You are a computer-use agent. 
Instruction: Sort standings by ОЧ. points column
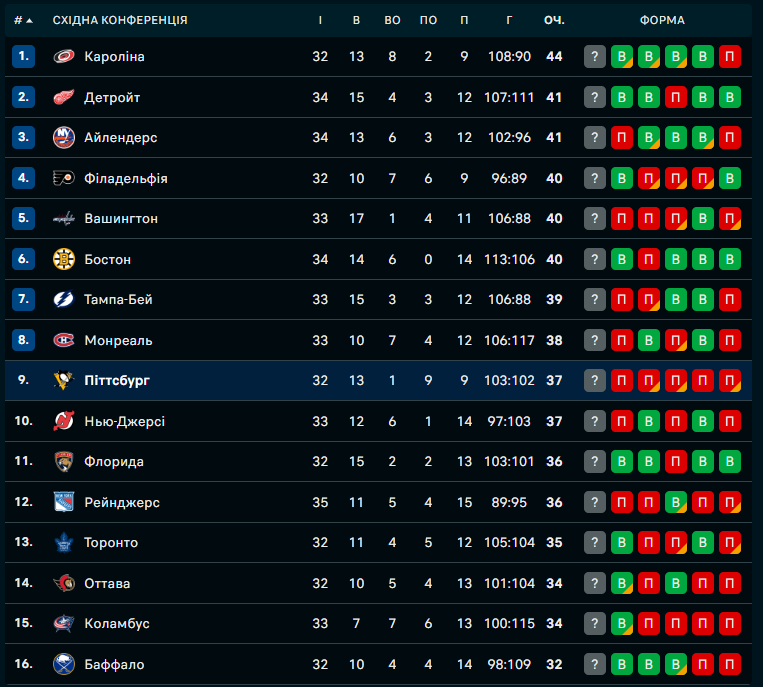[x=554, y=20]
